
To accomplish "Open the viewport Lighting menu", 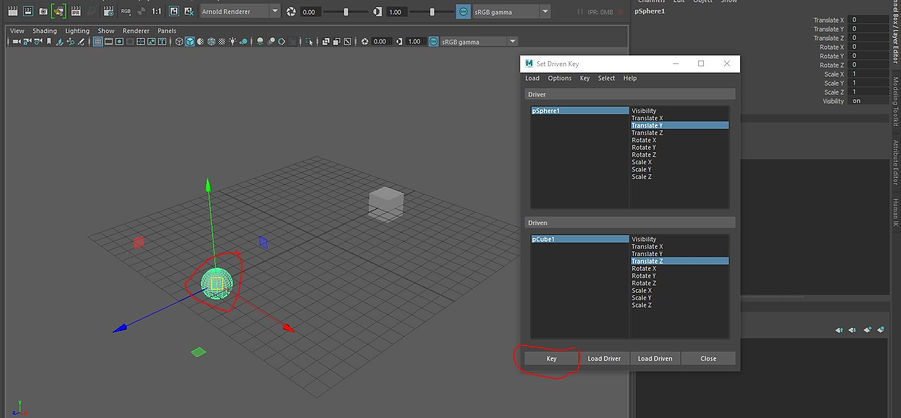I will coord(77,30).
